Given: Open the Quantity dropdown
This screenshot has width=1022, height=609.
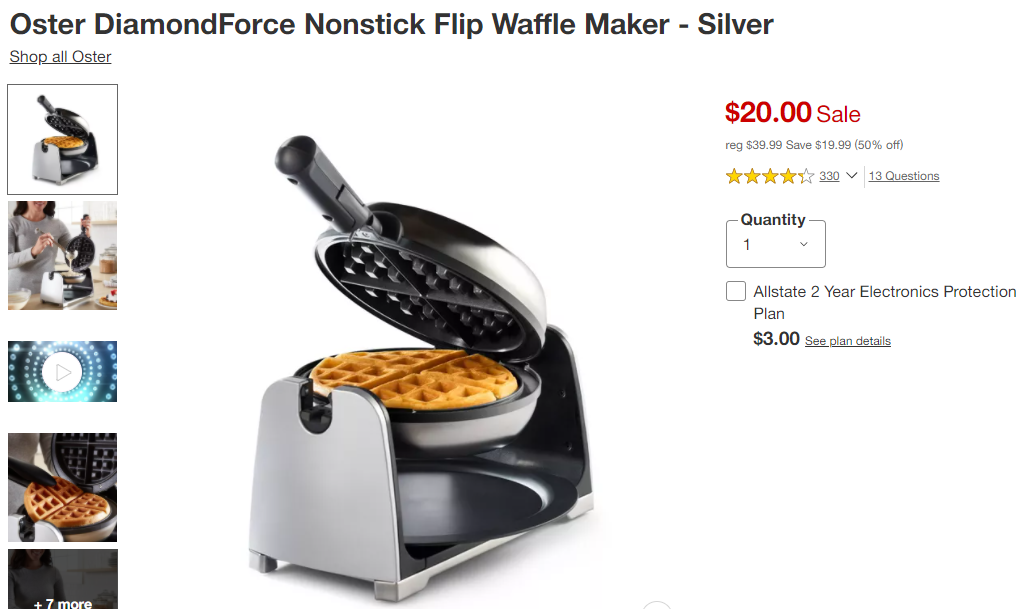Looking at the screenshot, I should [x=776, y=244].
